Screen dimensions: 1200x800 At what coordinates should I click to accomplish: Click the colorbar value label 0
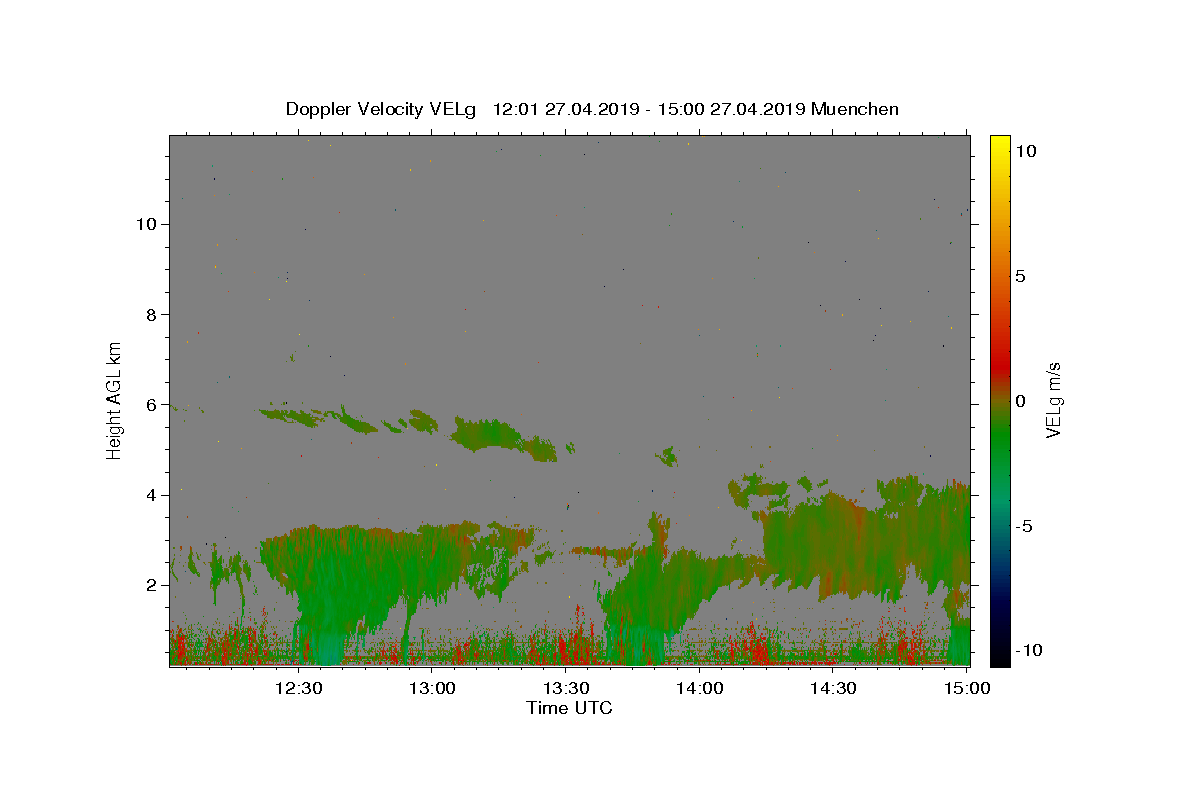point(1020,401)
